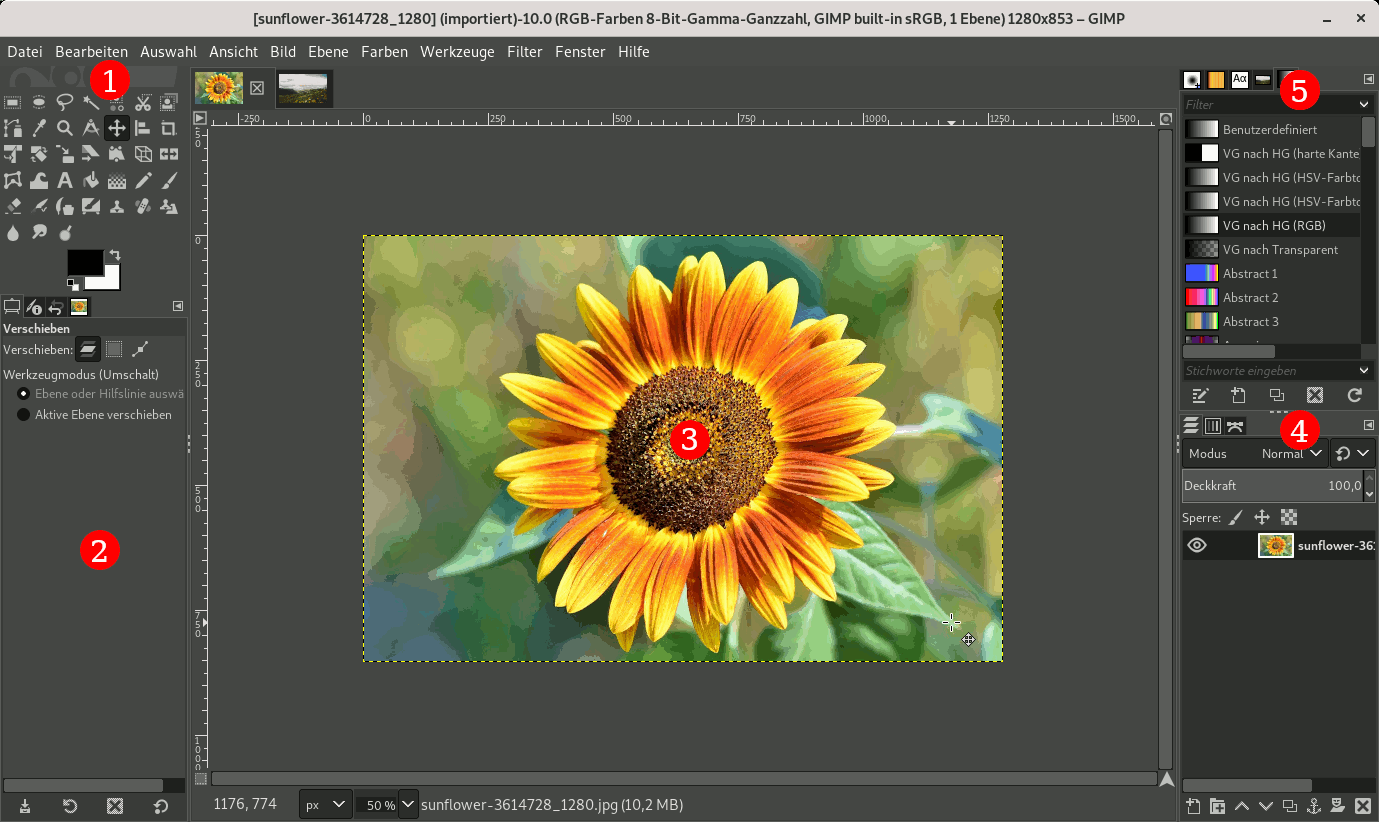1379x822 pixels.
Task: Select the Scissors select tool
Action: (x=143, y=102)
